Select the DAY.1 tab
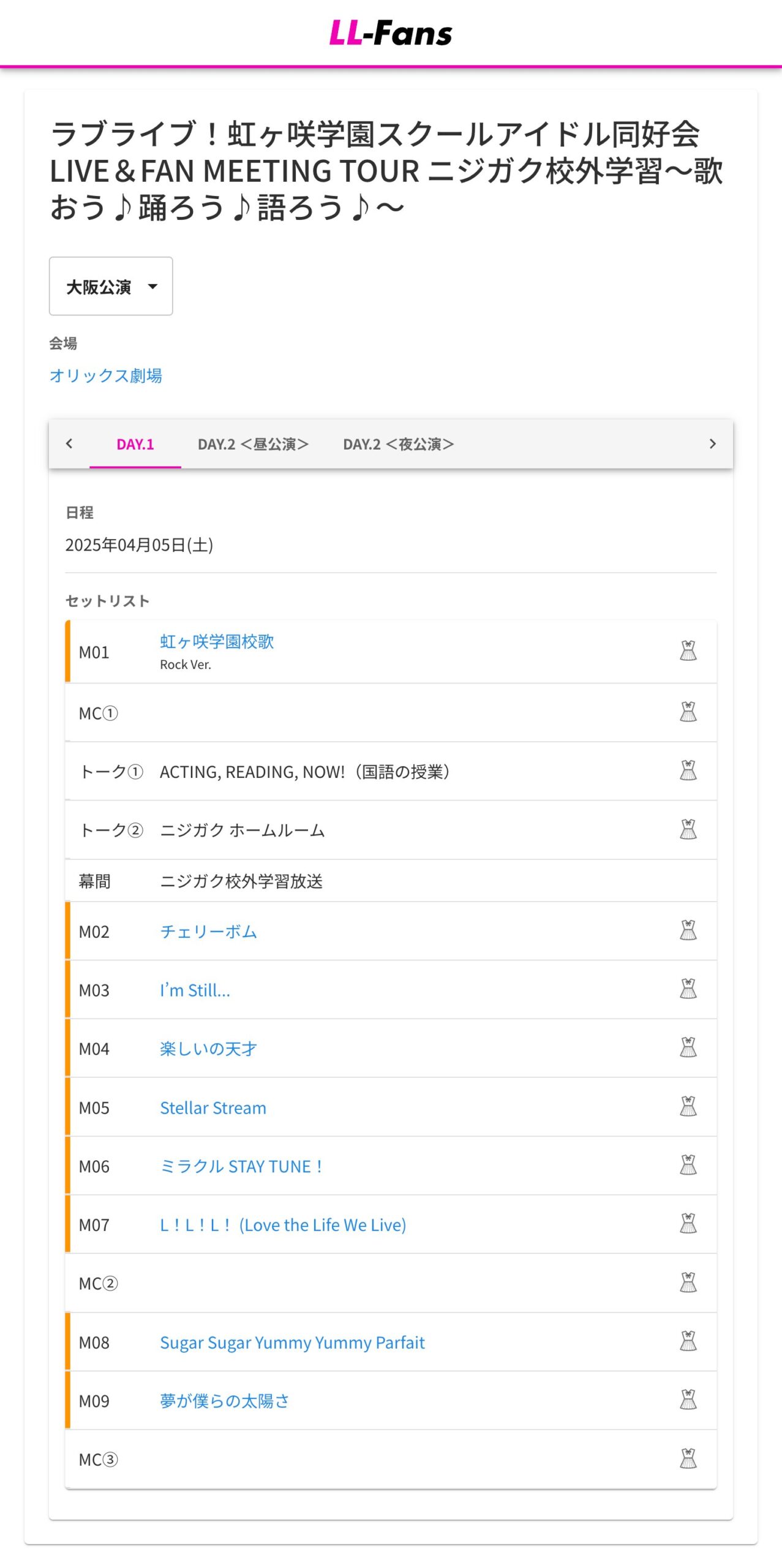The image size is (782, 1568). 135,444
